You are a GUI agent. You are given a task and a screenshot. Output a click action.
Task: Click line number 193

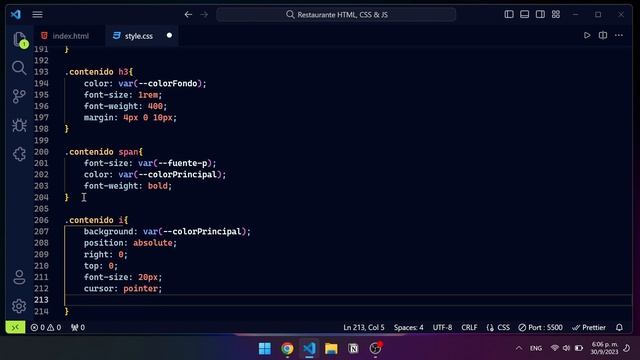[x=41, y=72]
